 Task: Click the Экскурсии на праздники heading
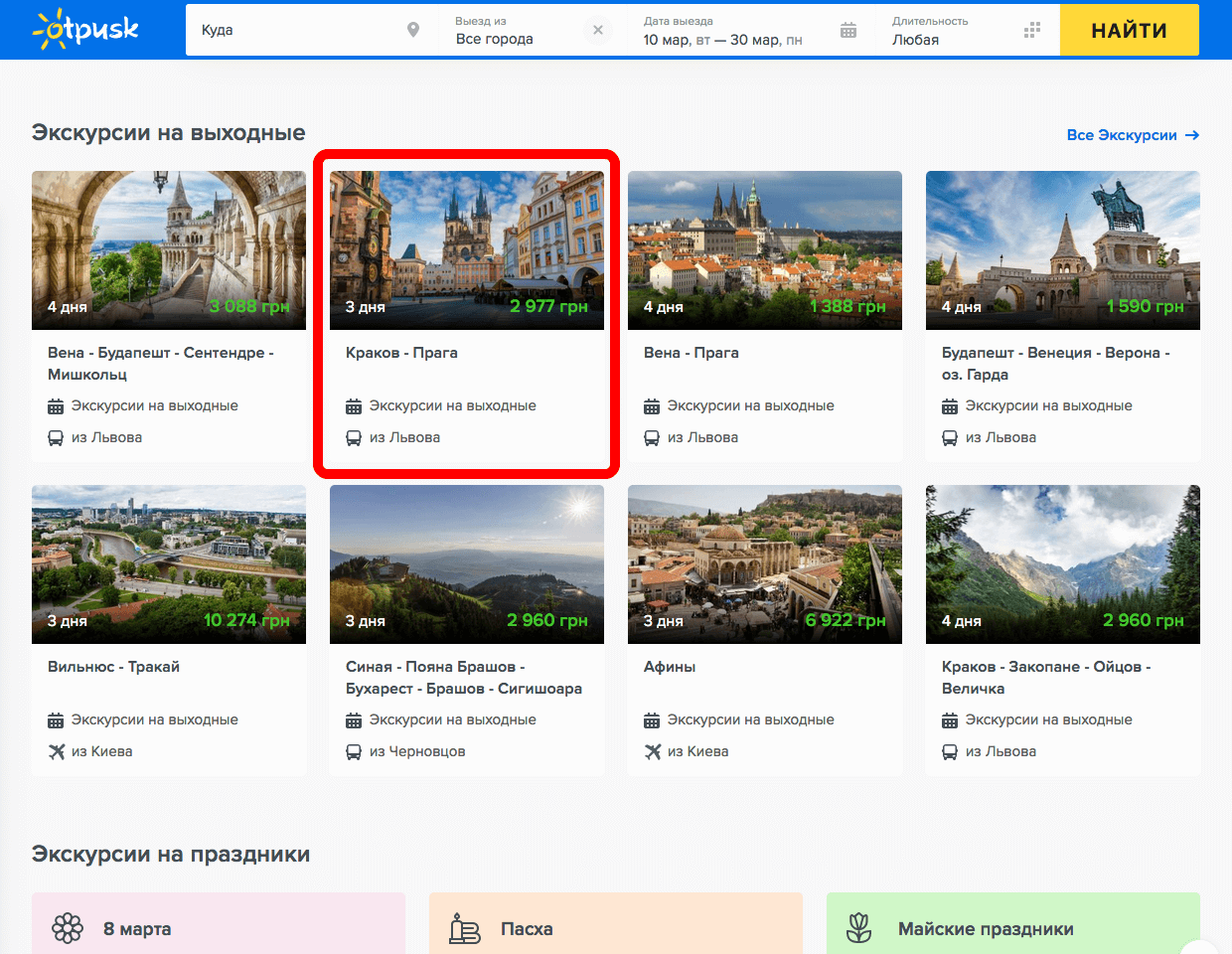coord(171,855)
